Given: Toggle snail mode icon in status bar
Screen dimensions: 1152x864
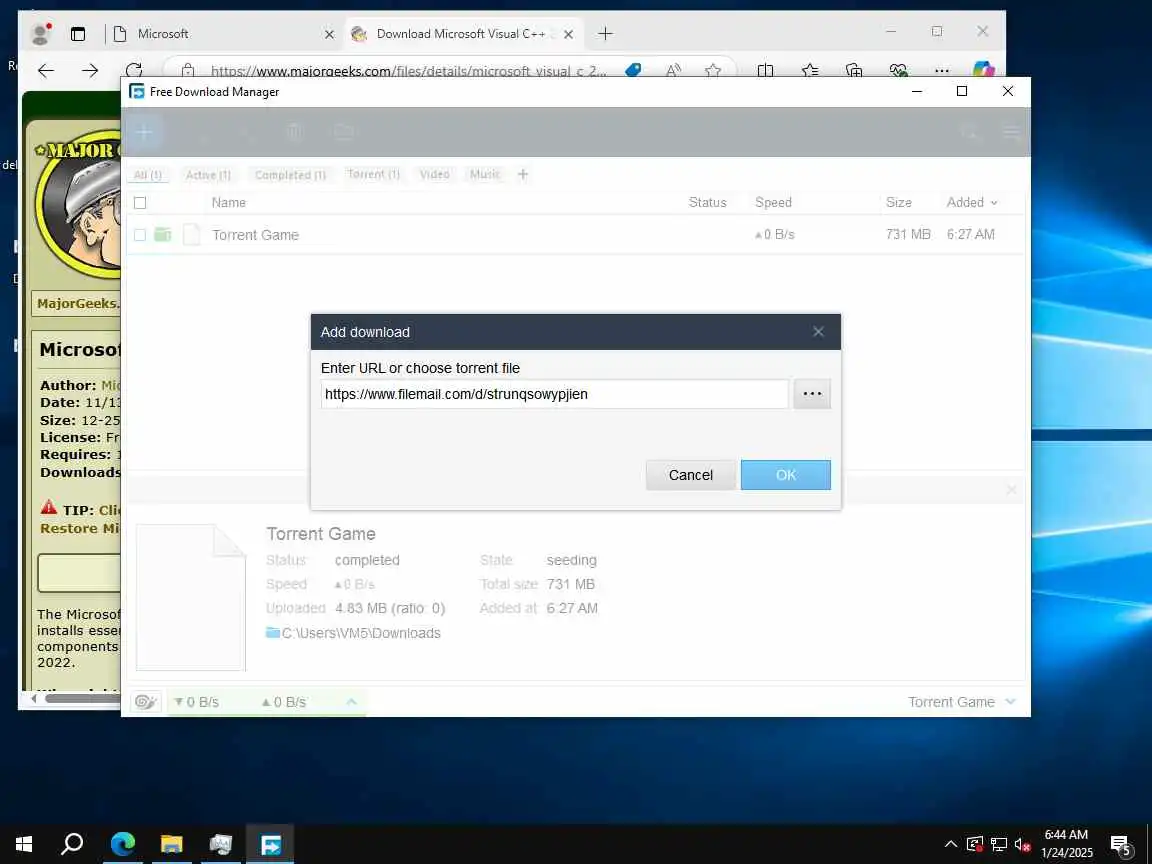Looking at the screenshot, I should click(x=145, y=702).
